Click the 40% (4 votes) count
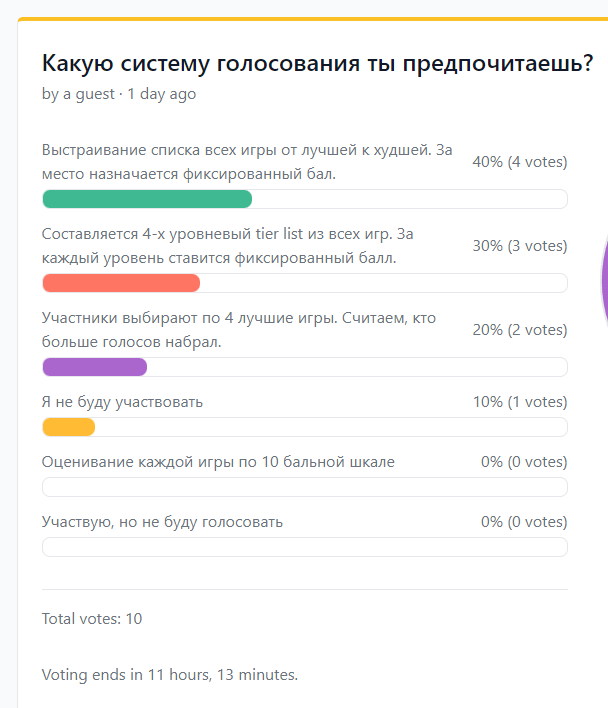 click(x=520, y=162)
